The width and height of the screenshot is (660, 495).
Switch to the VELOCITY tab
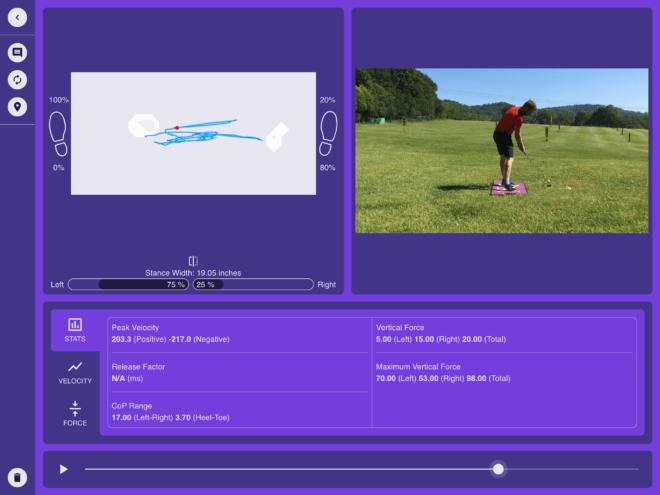(75, 373)
